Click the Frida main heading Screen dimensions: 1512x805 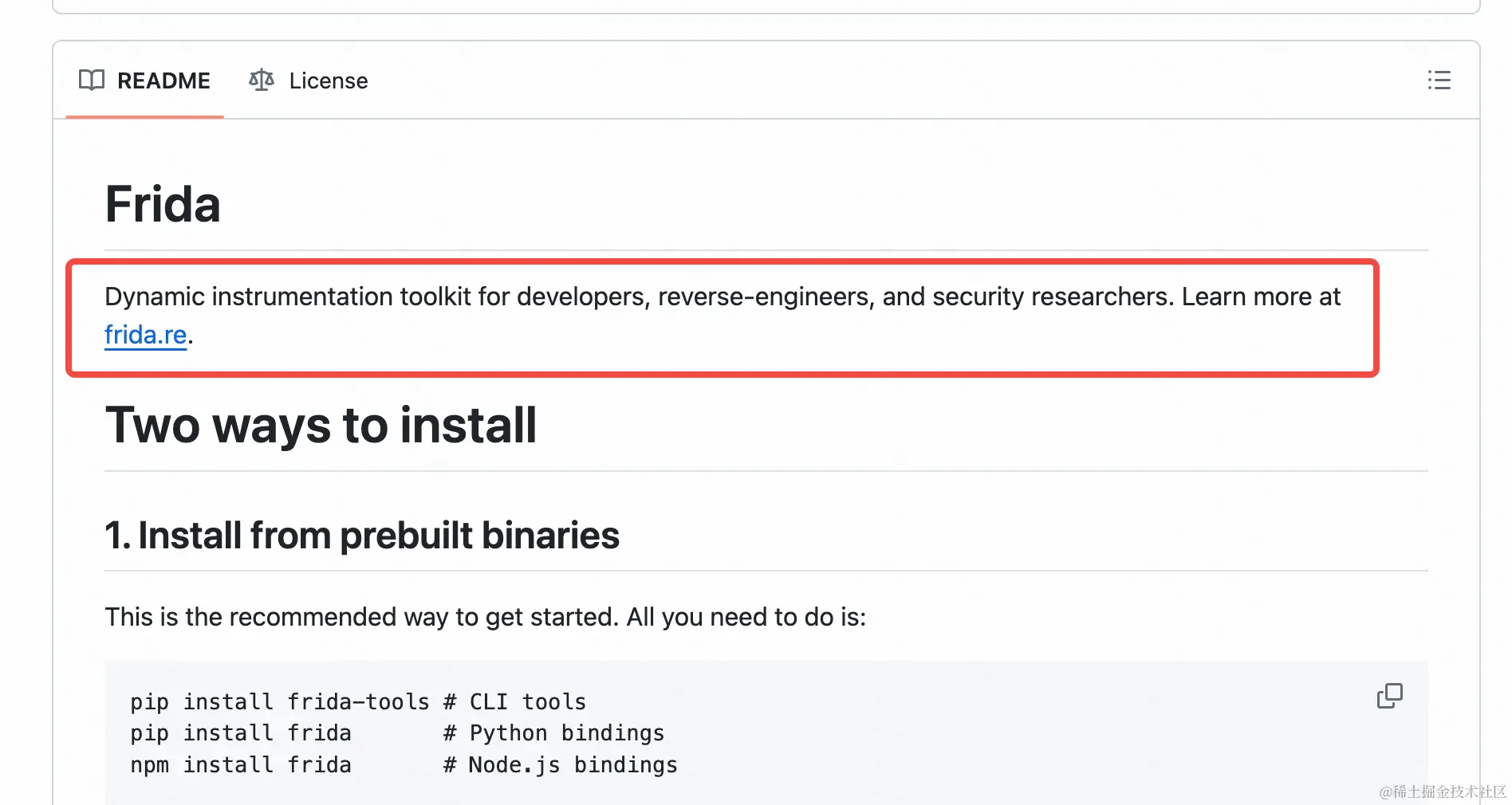pyautogui.click(x=163, y=204)
